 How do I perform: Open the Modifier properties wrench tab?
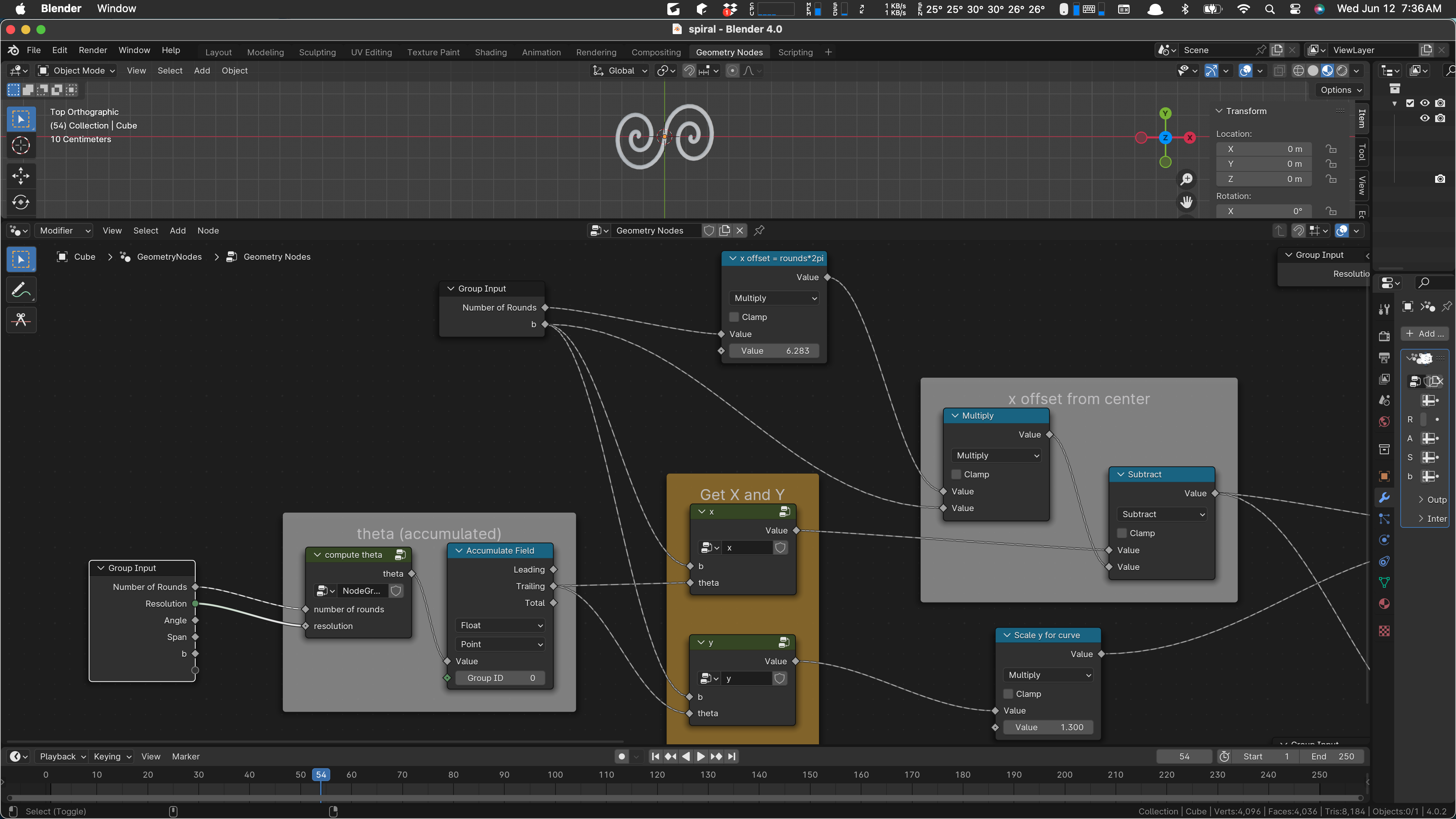tap(1384, 497)
